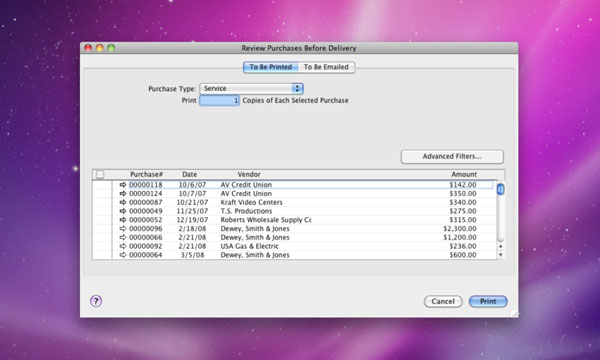This screenshot has height=360, width=600.
Task: Click the date 12/19/07
Action: (x=192, y=220)
